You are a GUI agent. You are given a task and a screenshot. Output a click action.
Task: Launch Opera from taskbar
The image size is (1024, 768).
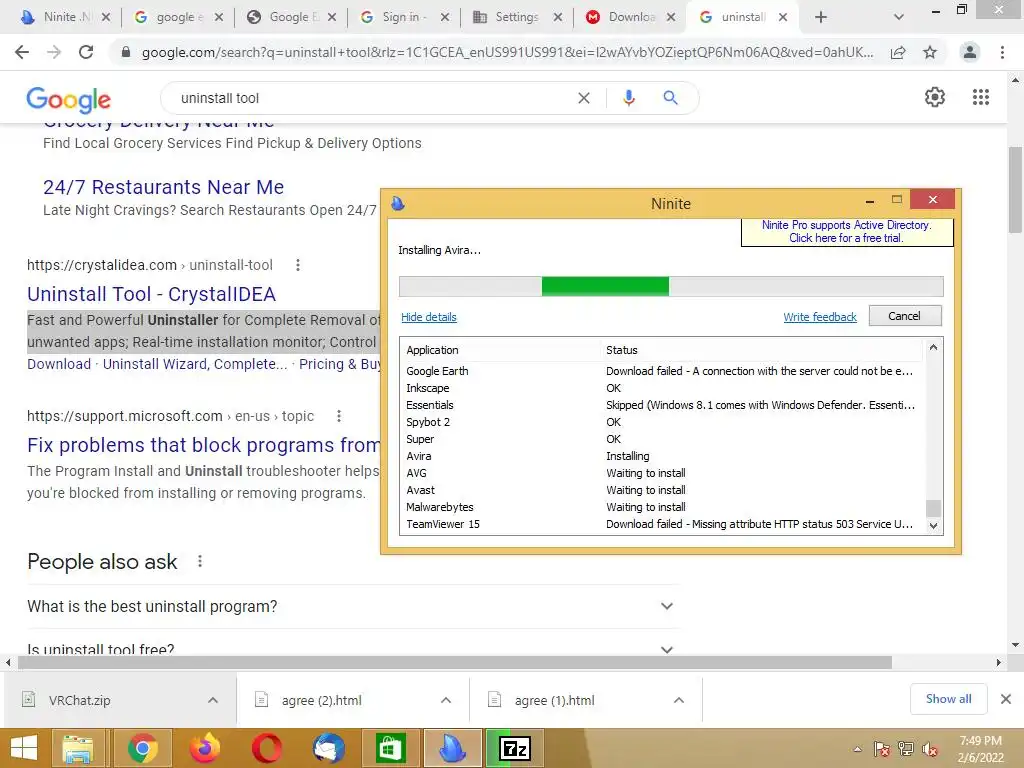point(266,748)
